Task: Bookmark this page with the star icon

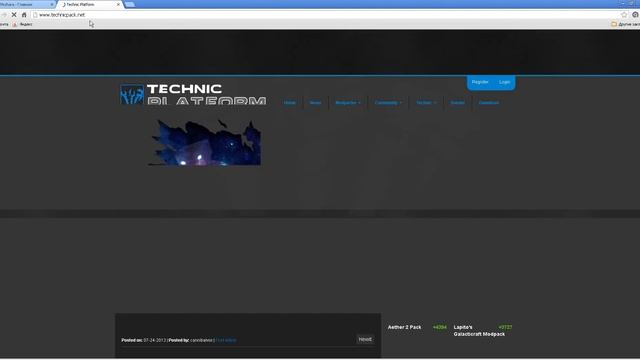Action: [624, 15]
